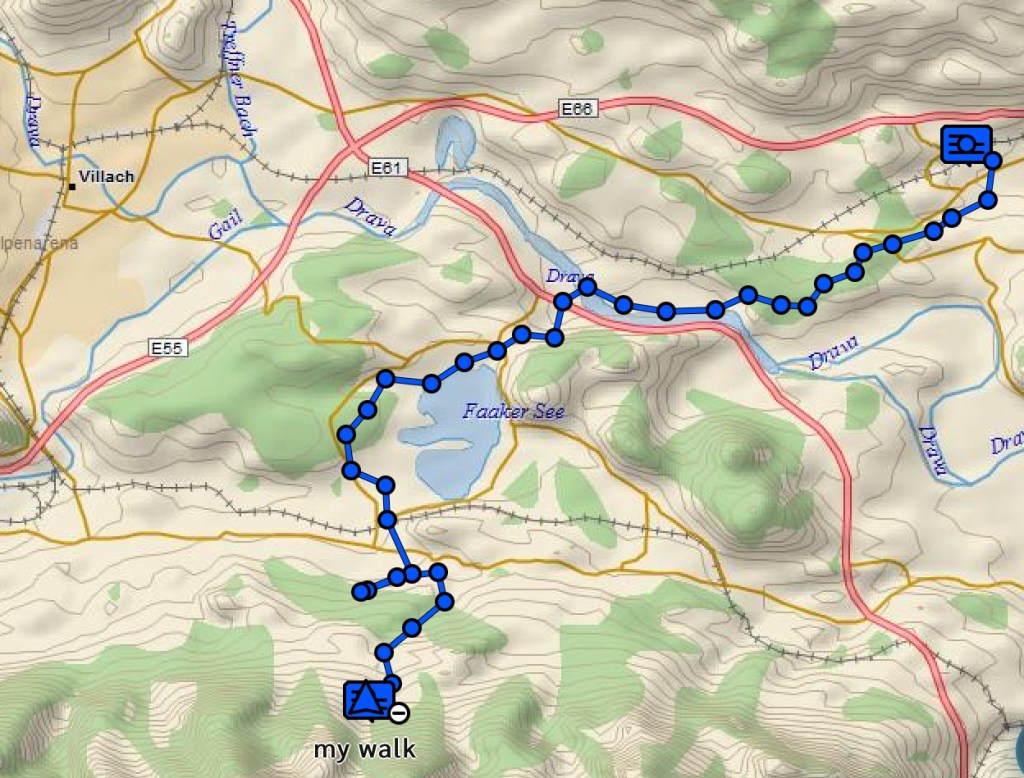Open the "my walk" route label

coord(364,749)
